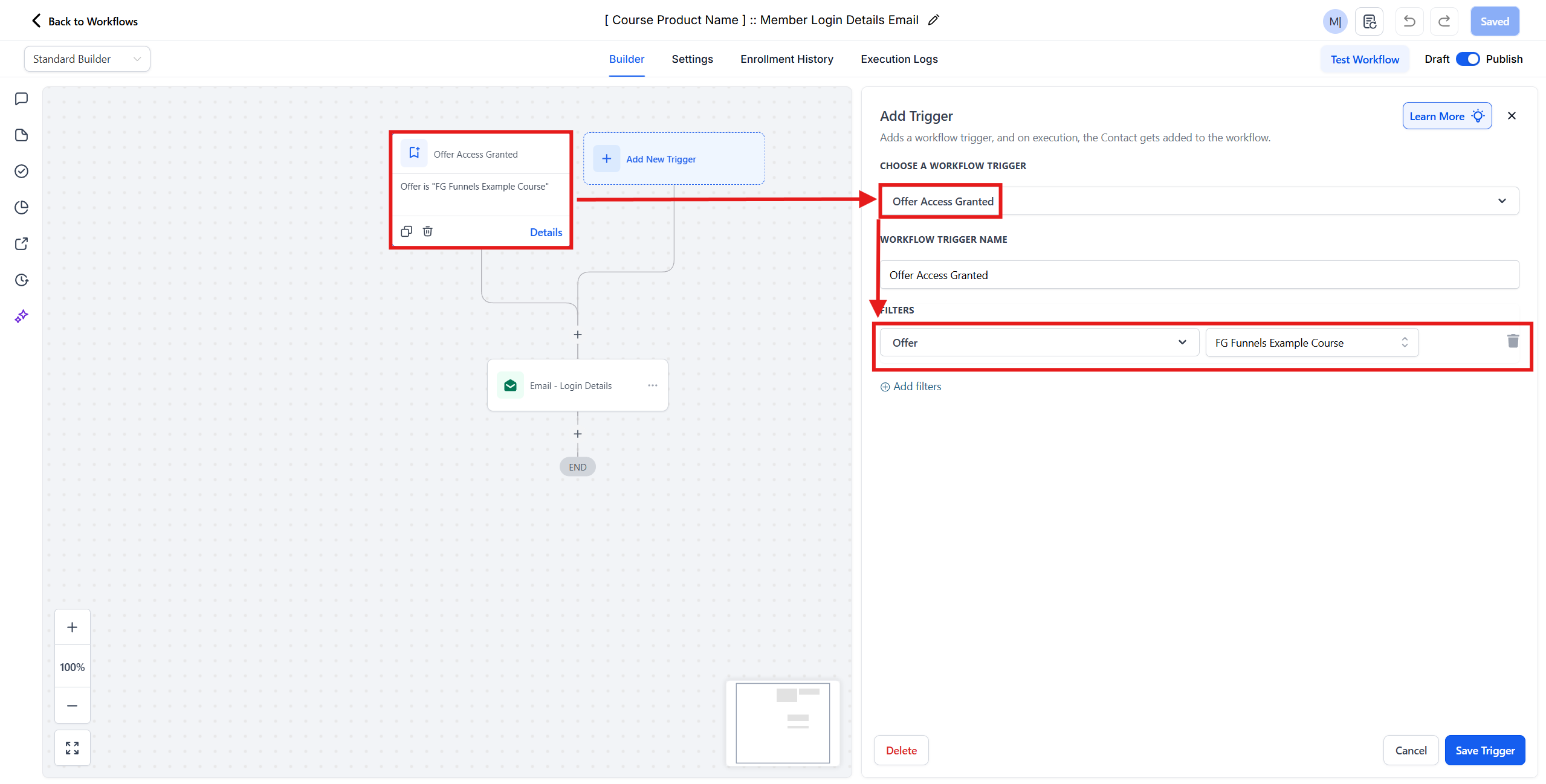Open the sparkle AI icon in sidebar
Screen dimensions: 1546x784
[x=22, y=316]
